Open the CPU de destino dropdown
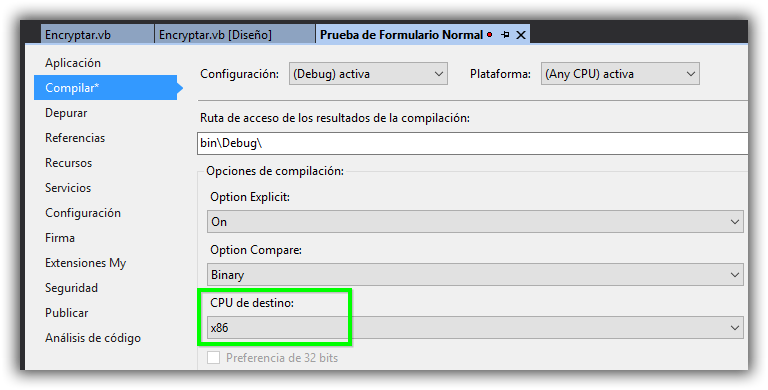 (x=475, y=328)
